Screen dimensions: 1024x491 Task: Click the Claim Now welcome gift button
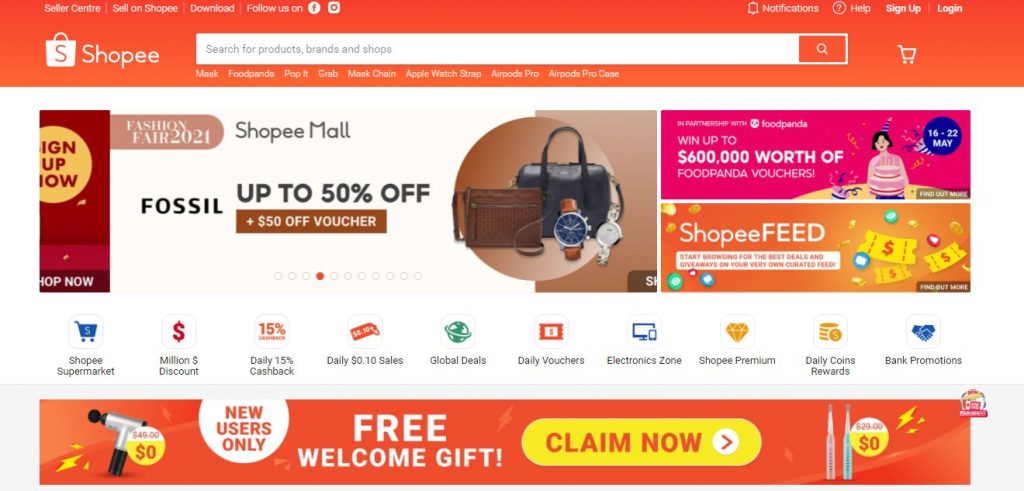tap(641, 442)
